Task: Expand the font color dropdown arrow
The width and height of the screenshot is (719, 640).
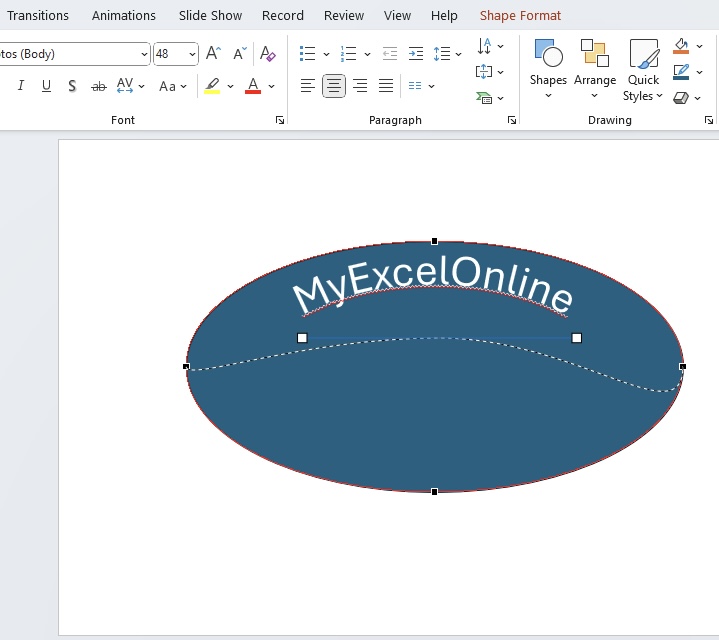Action: click(x=271, y=86)
